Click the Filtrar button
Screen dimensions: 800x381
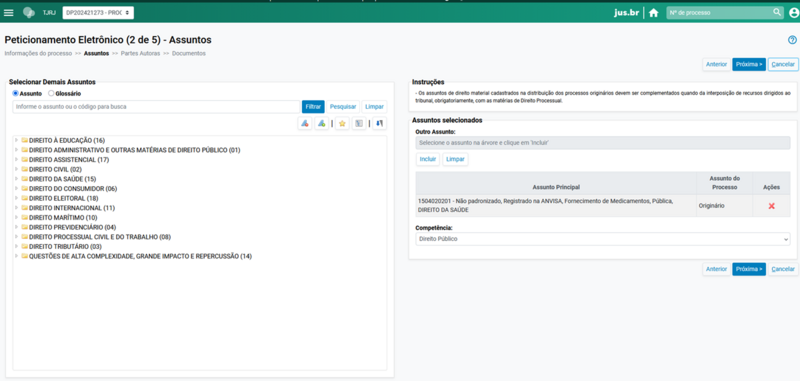click(313, 107)
